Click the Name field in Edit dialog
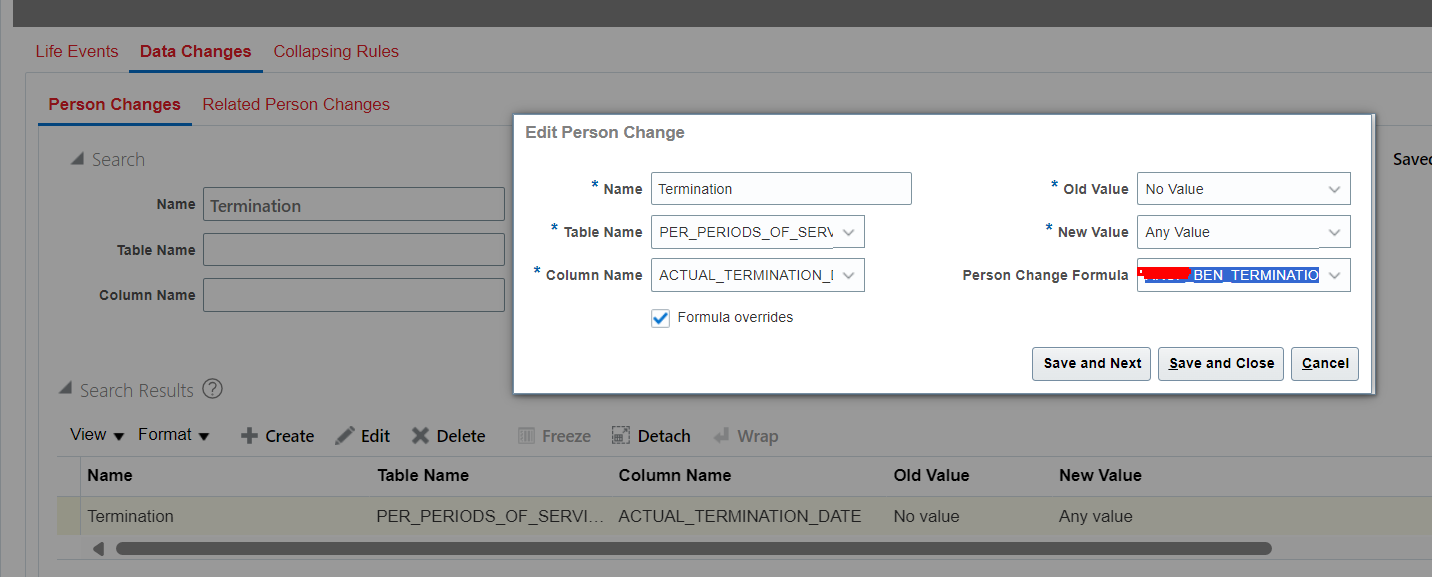1432x577 pixels. pos(781,189)
